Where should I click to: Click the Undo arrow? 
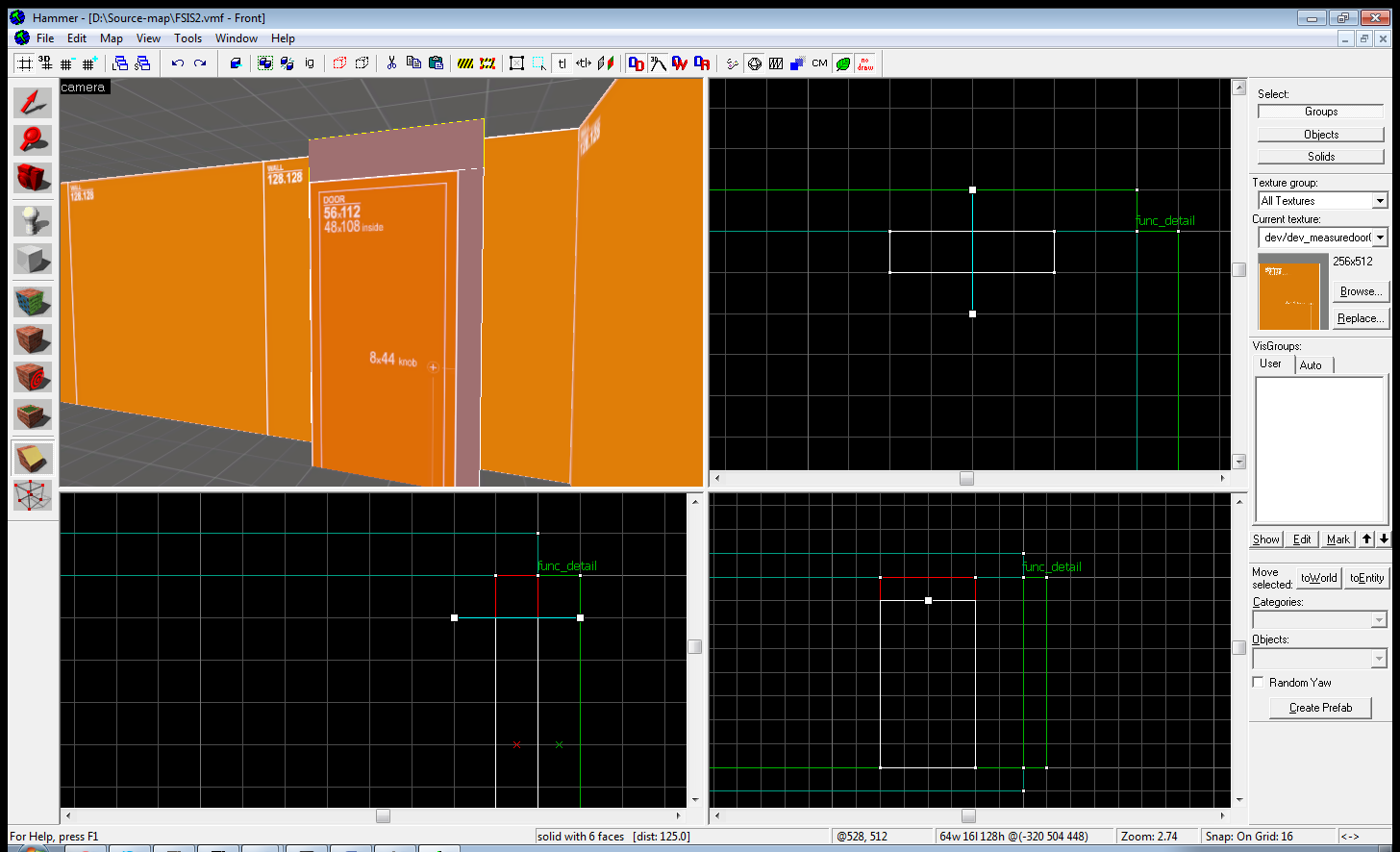(178, 63)
